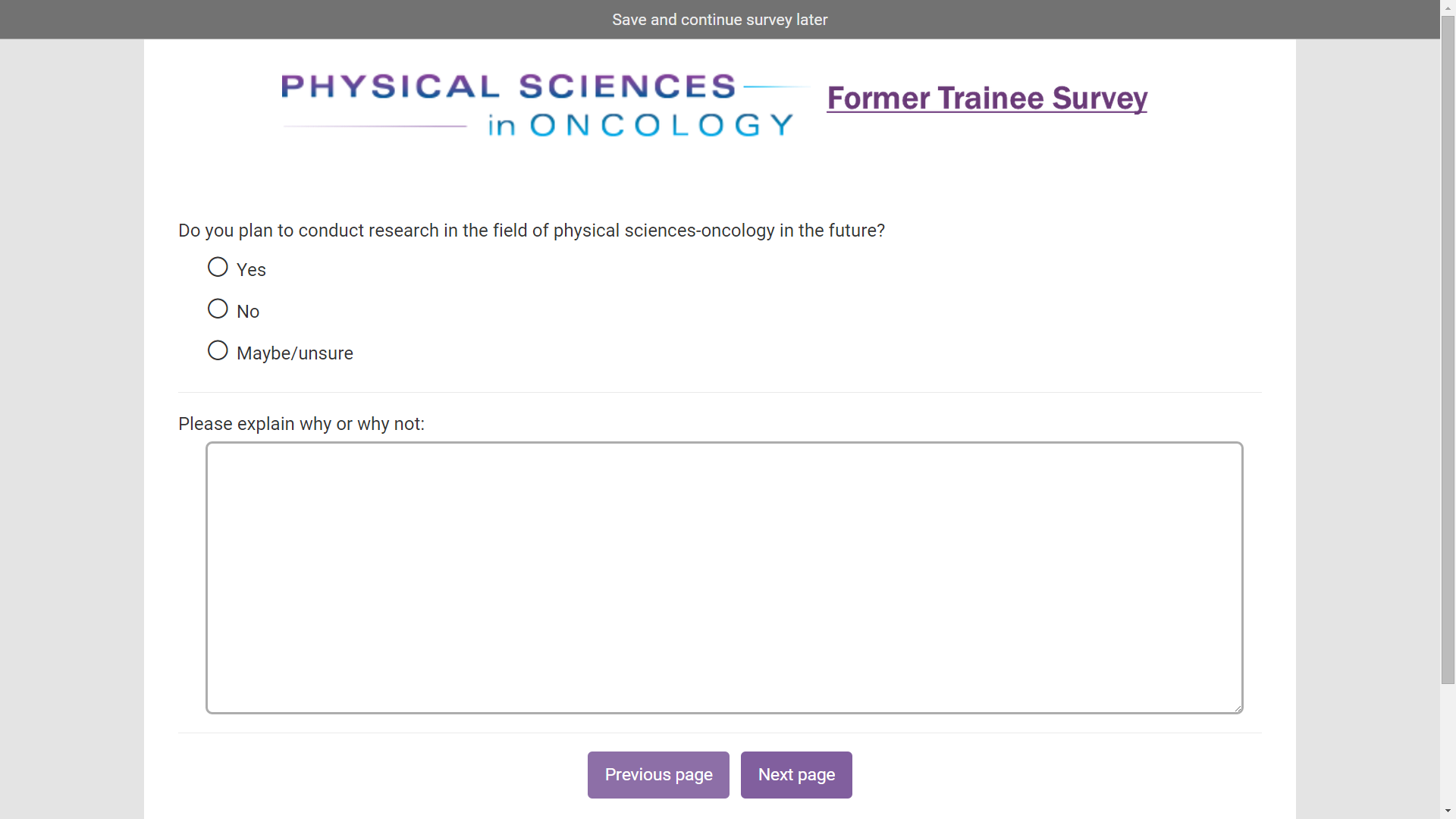Click the vertical scrollbar thumb

tap(1448, 349)
